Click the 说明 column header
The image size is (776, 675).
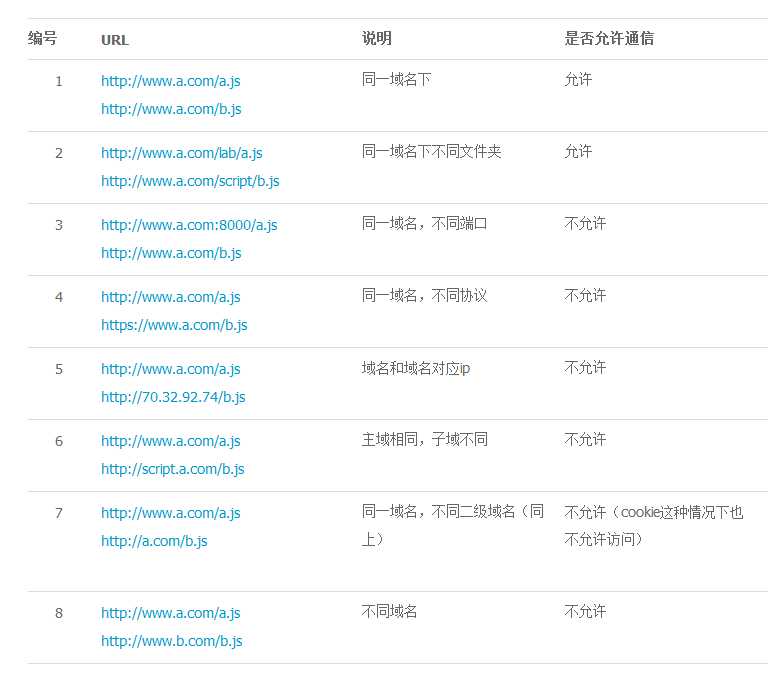(x=377, y=39)
